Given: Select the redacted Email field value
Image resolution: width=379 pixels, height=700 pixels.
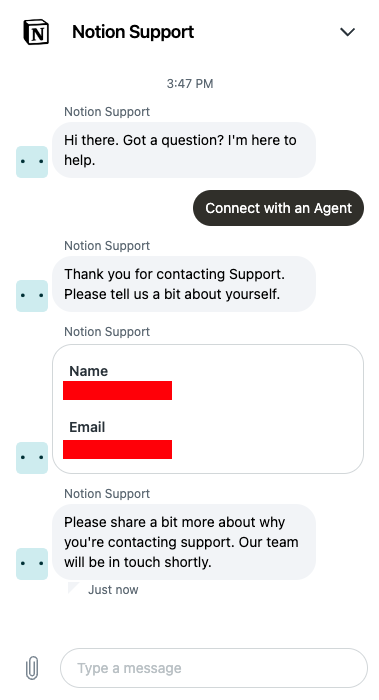Looking at the screenshot, I should (x=117, y=449).
